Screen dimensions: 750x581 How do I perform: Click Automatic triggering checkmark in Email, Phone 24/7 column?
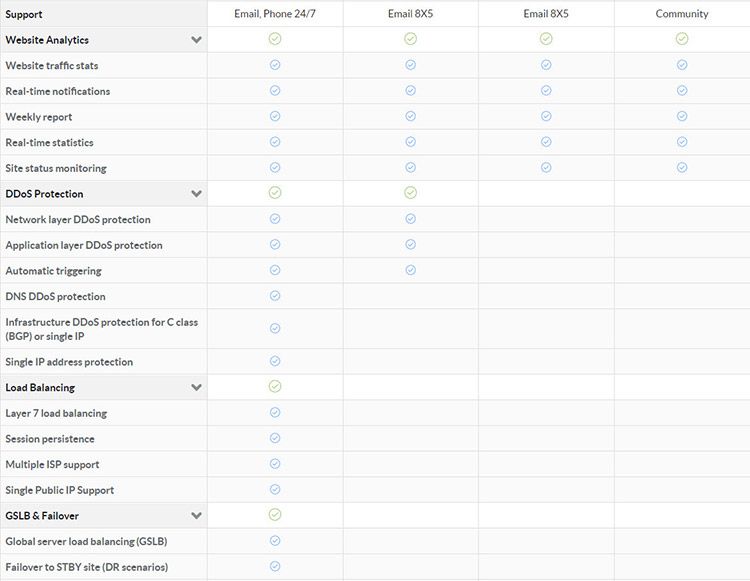pos(275,270)
